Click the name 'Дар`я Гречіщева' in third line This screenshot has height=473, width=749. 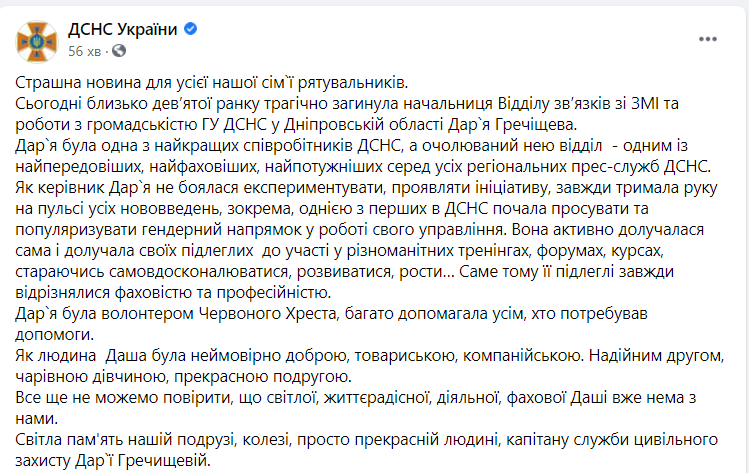pyautogui.click(x=512, y=125)
